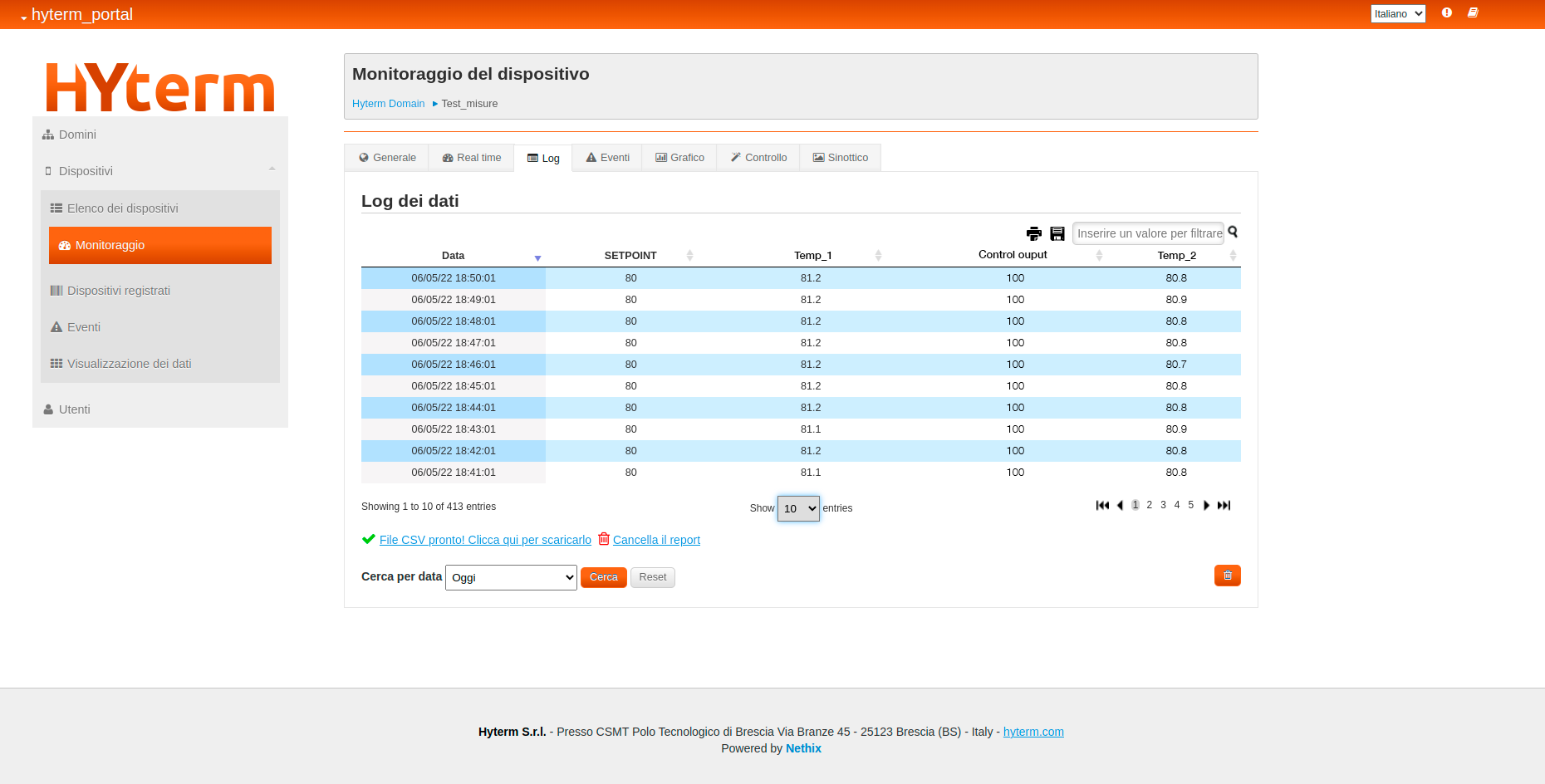The image size is (1545, 784).
Task: Sort table by the Data column
Action: (x=454, y=256)
